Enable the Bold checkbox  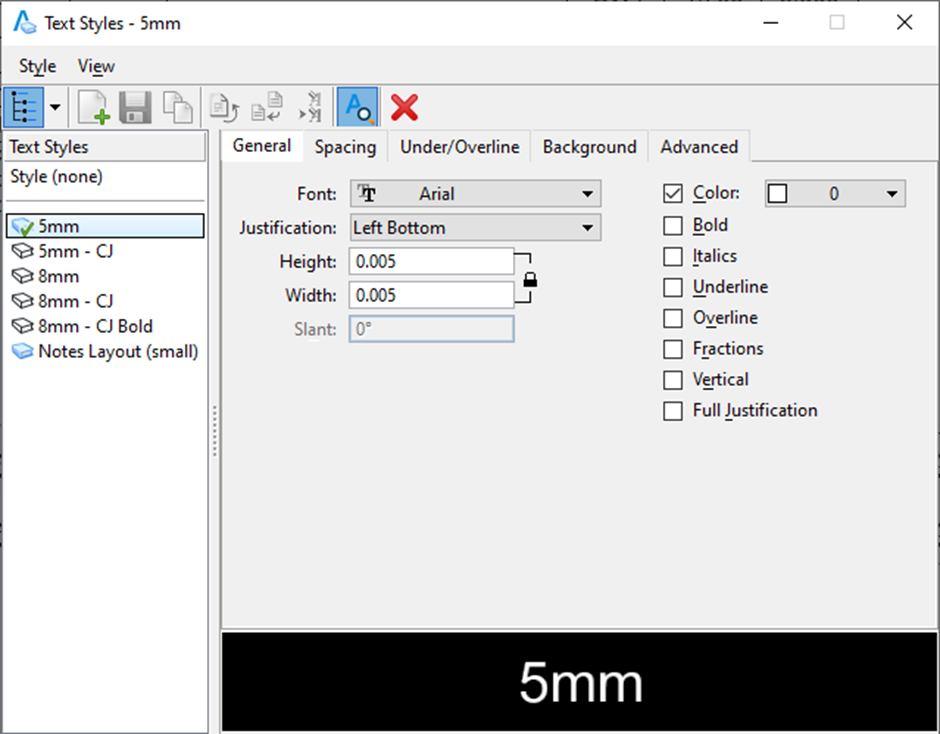click(x=673, y=225)
